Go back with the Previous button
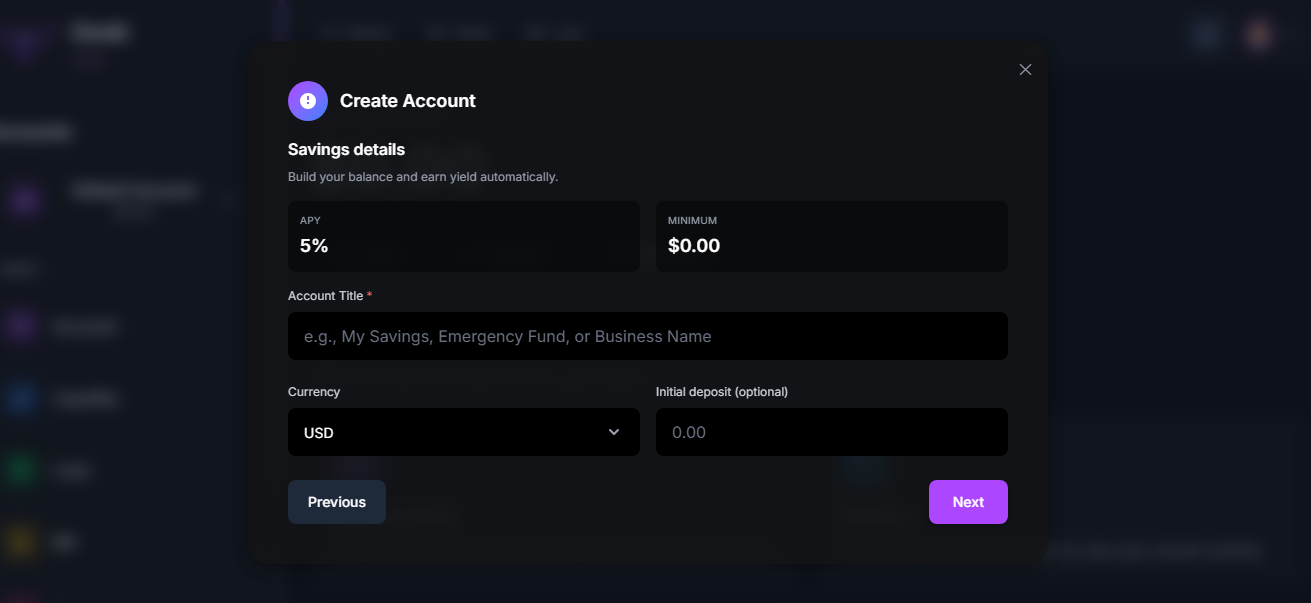1311x603 pixels. (x=337, y=502)
